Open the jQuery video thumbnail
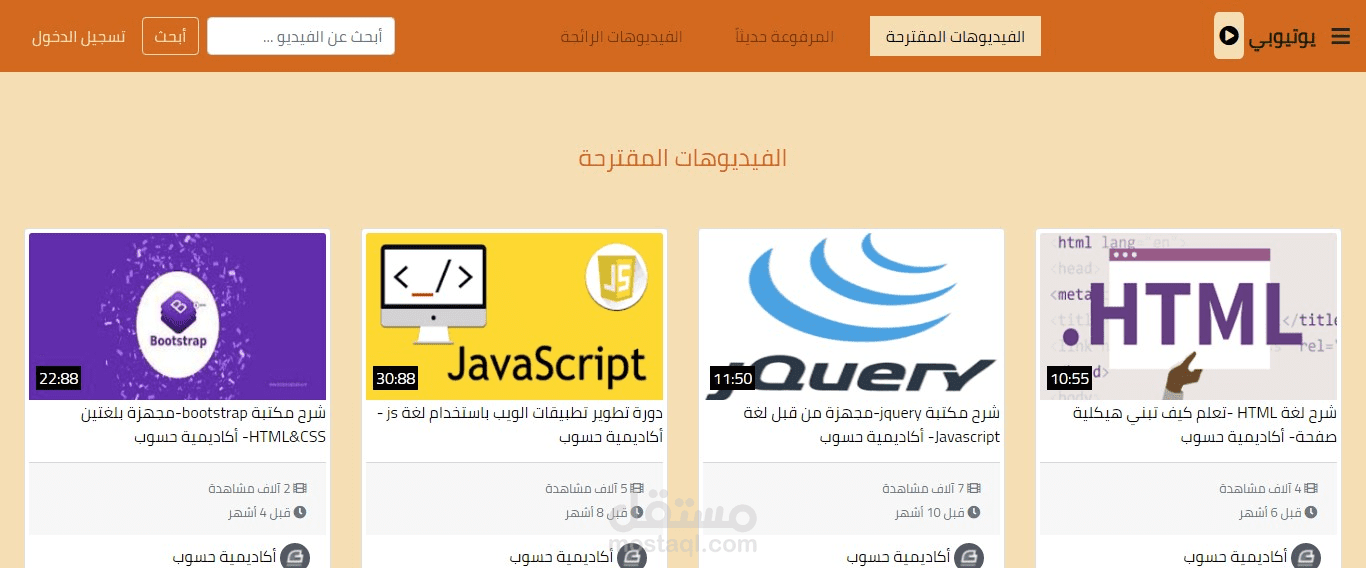The width and height of the screenshot is (1366, 568). [x=851, y=316]
